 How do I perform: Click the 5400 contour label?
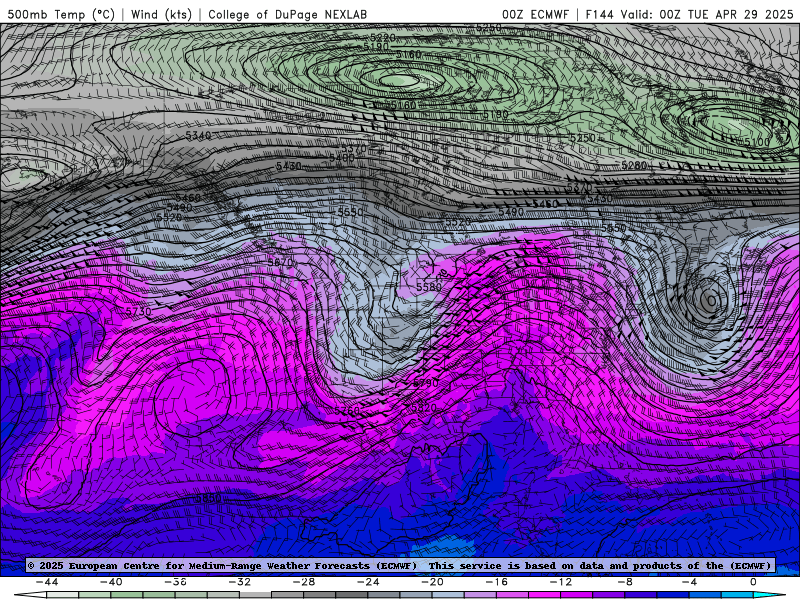[341, 158]
